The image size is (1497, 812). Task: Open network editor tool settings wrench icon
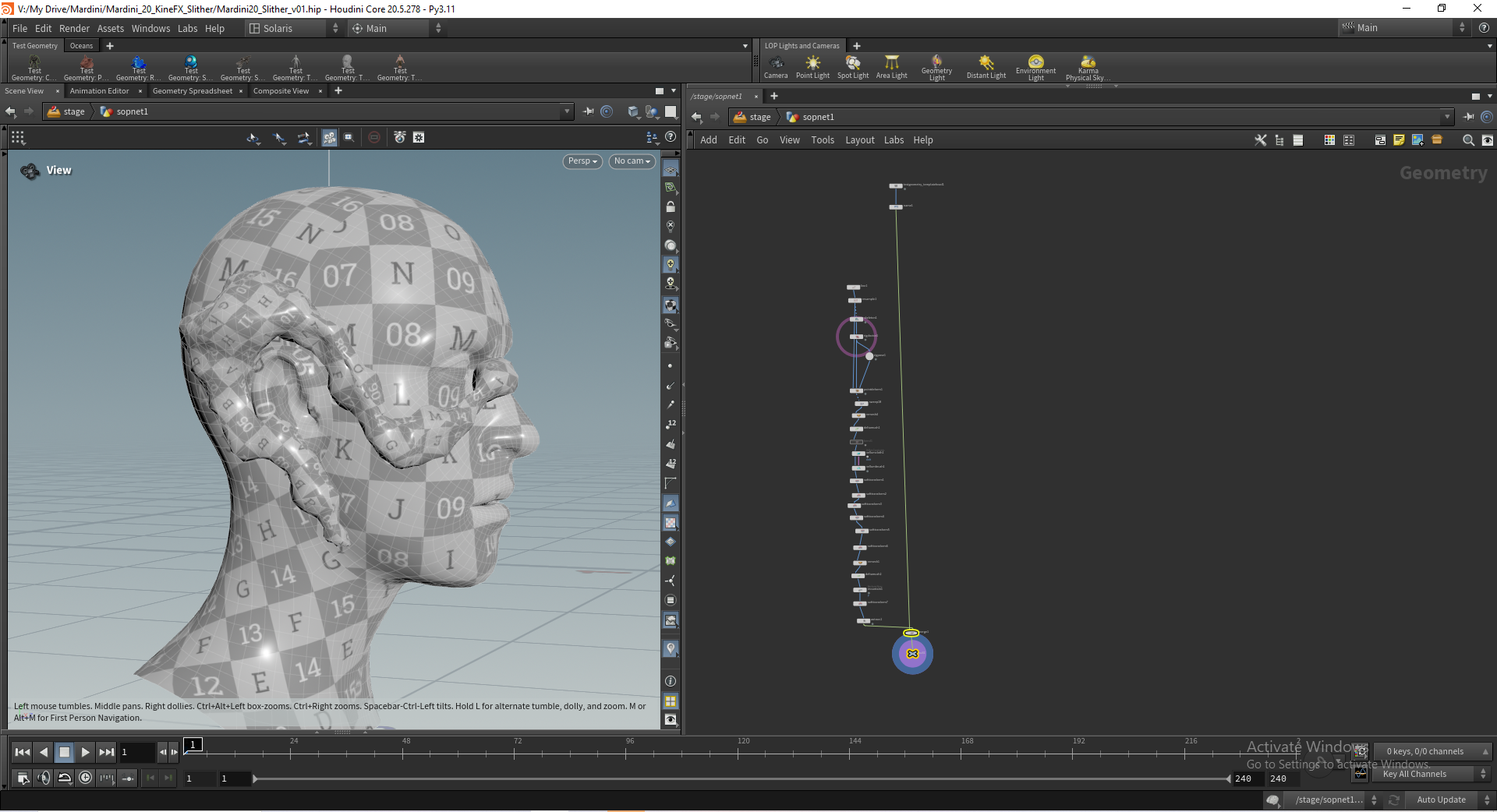1260,140
